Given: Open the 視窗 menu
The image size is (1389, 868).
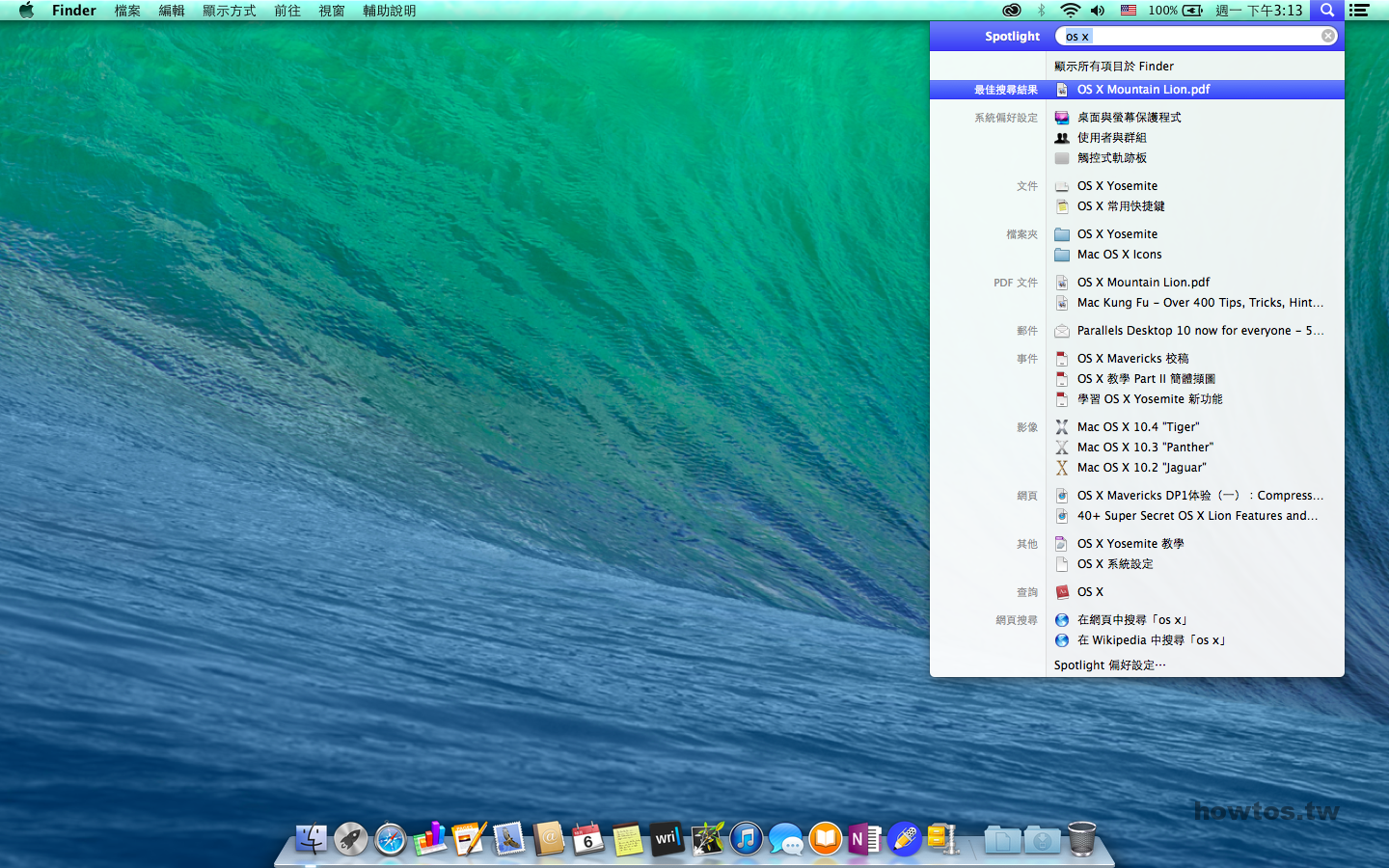Looking at the screenshot, I should point(332,11).
